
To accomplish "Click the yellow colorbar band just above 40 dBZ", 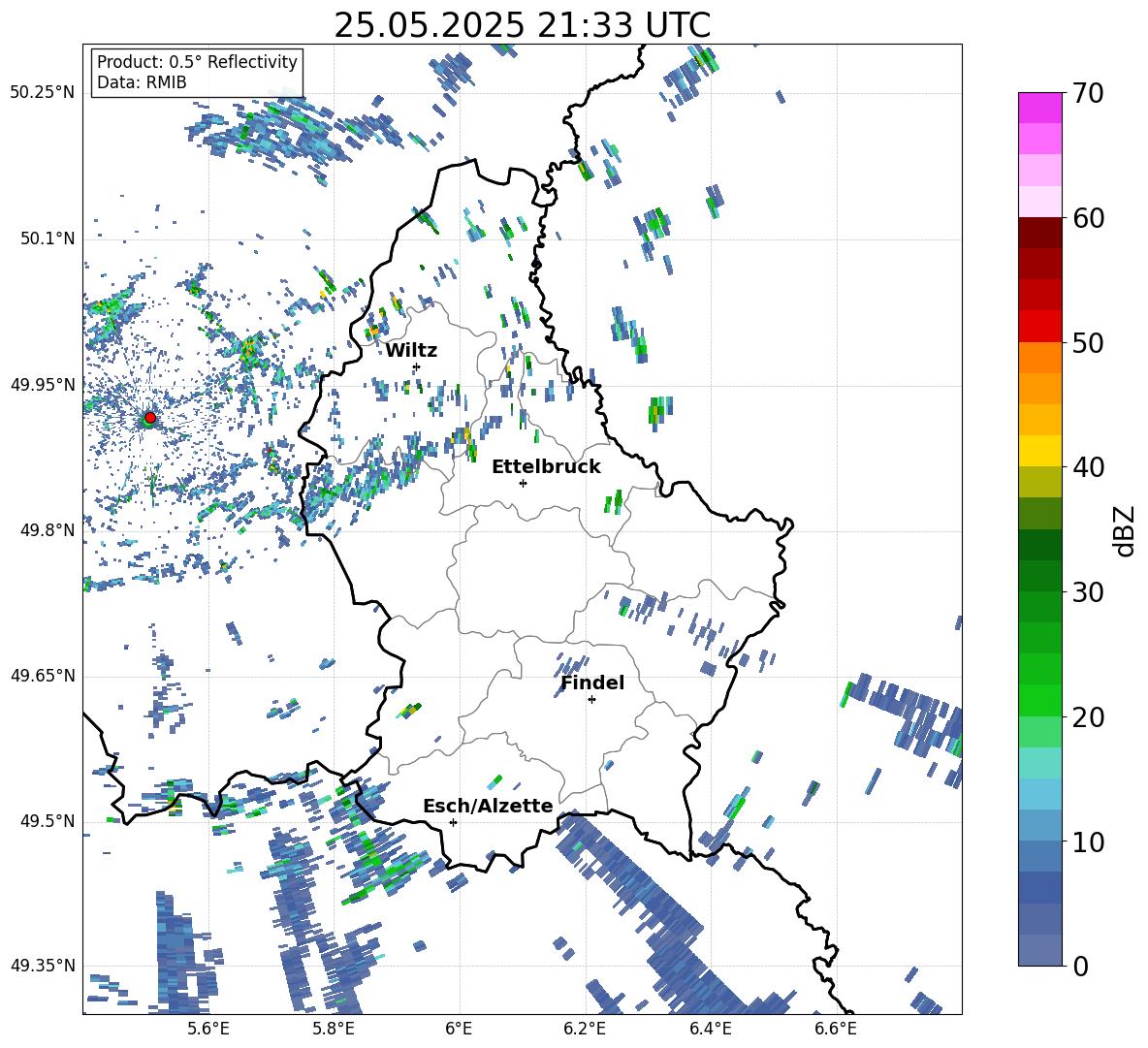I will tap(1039, 451).
